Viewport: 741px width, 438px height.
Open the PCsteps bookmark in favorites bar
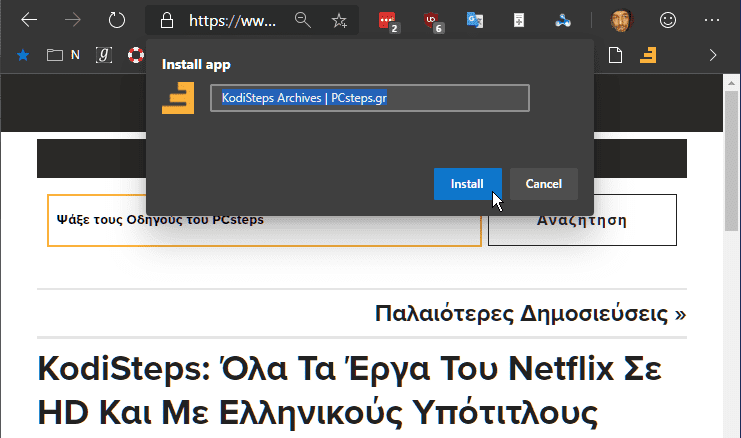pyautogui.click(x=648, y=55)
